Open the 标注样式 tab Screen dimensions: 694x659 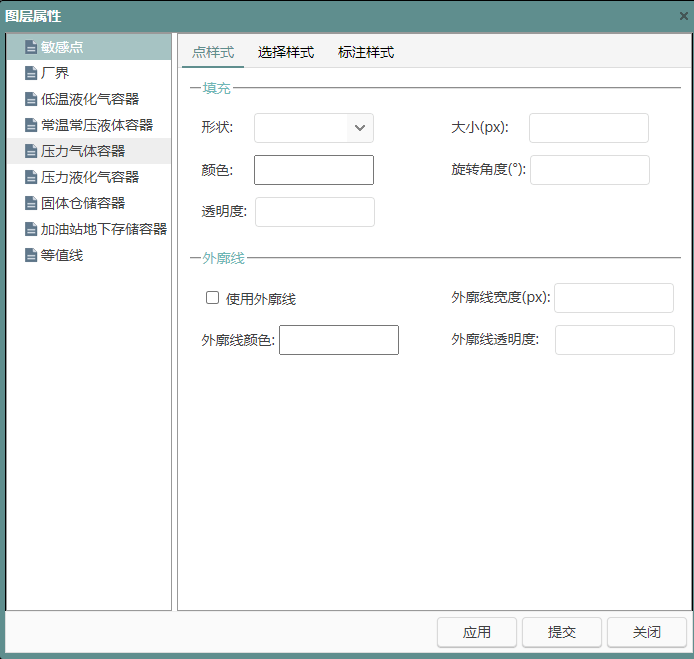point(366,52)
